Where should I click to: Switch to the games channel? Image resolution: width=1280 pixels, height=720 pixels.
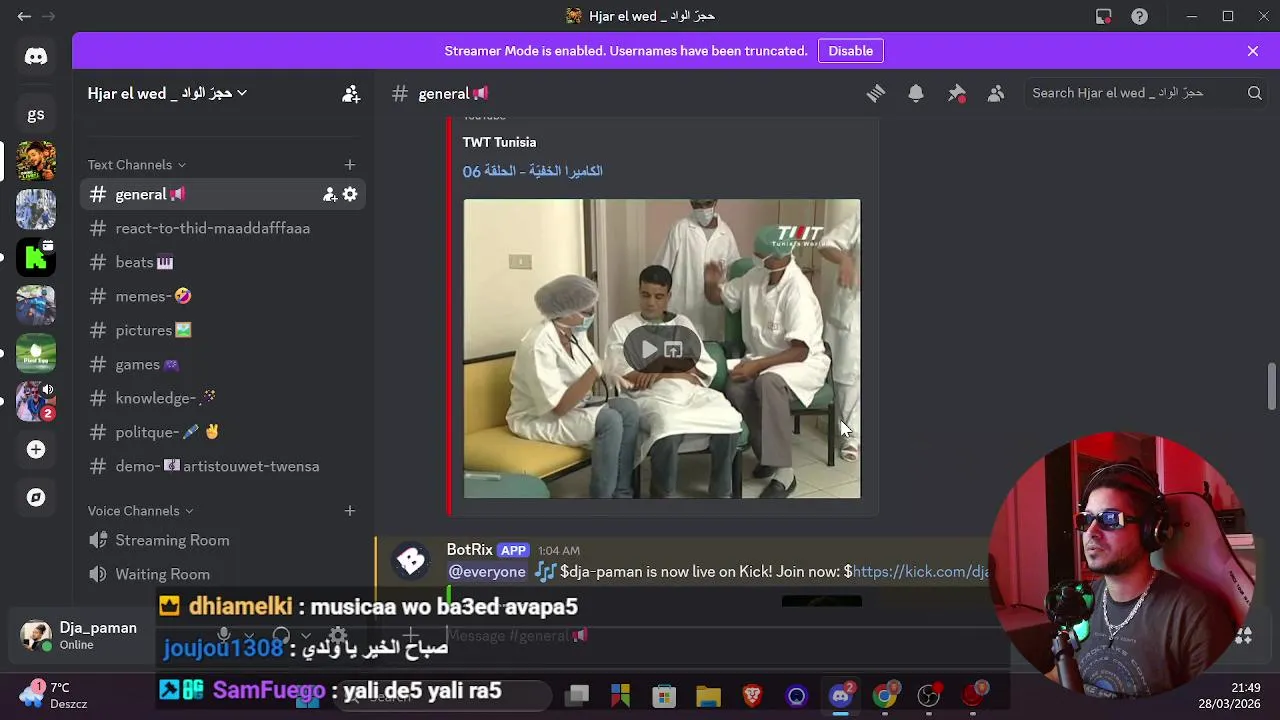point(222,364)
